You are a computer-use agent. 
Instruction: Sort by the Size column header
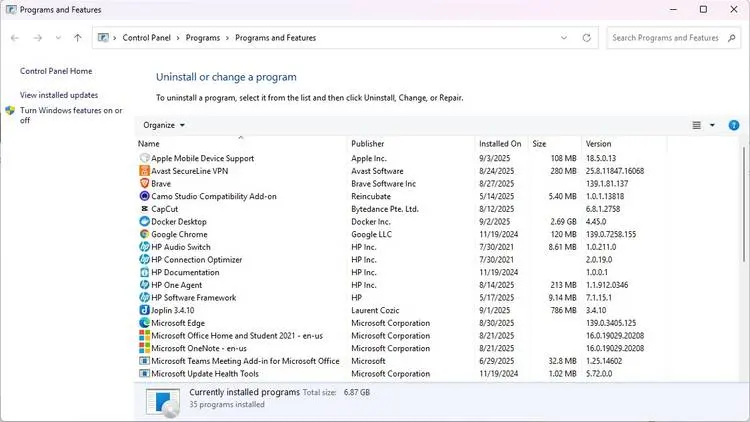pos(555,144)
